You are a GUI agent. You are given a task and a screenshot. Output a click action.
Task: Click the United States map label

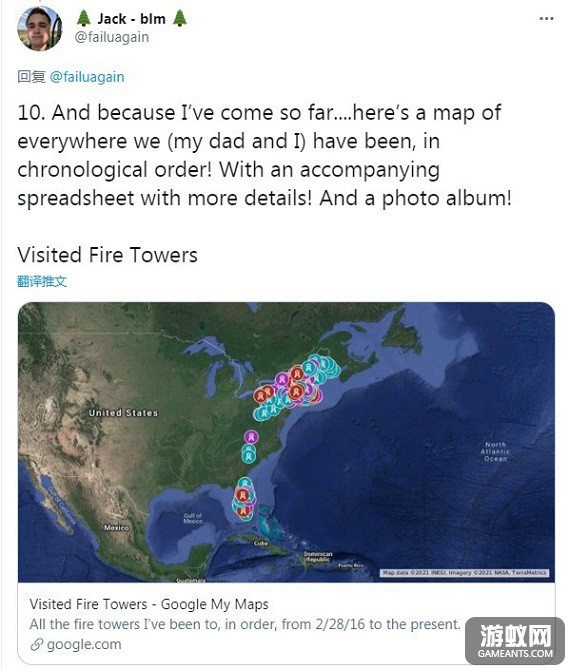pyautogui.click(x=123, y=413)
